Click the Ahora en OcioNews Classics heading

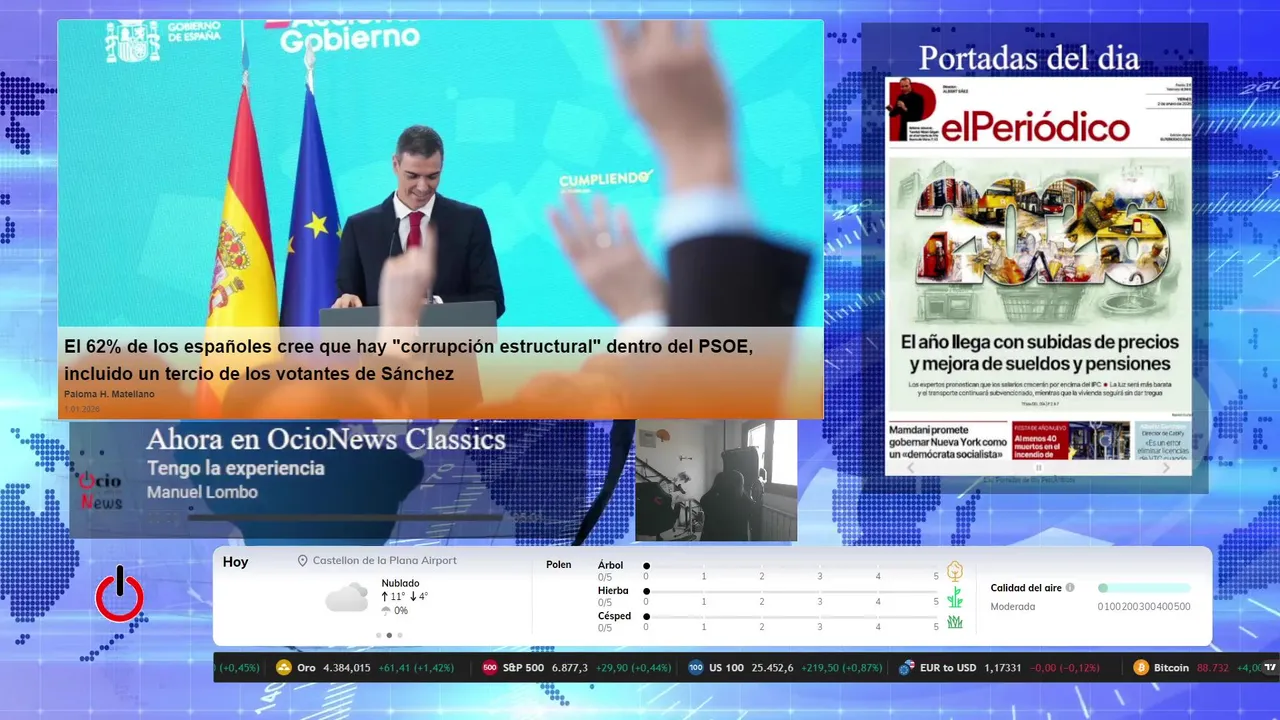[326, 439]
